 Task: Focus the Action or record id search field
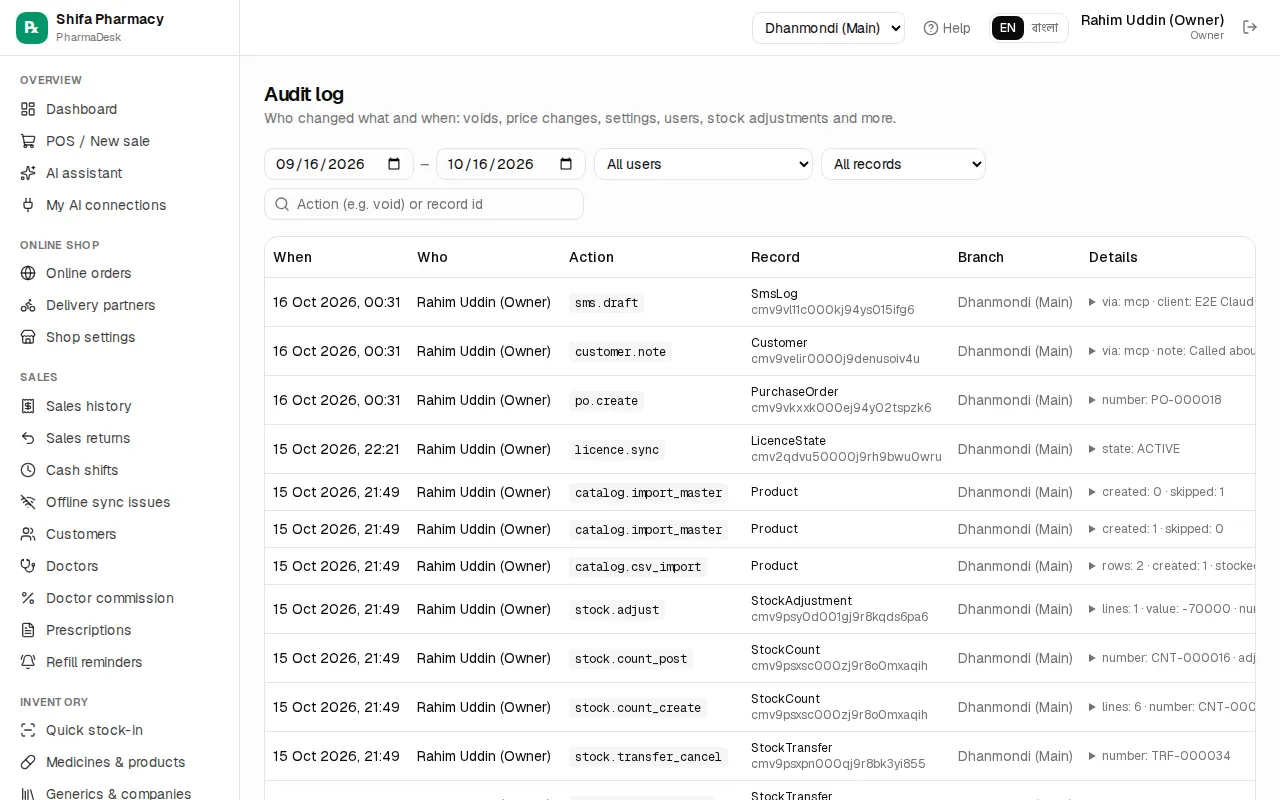pos(424,204)
